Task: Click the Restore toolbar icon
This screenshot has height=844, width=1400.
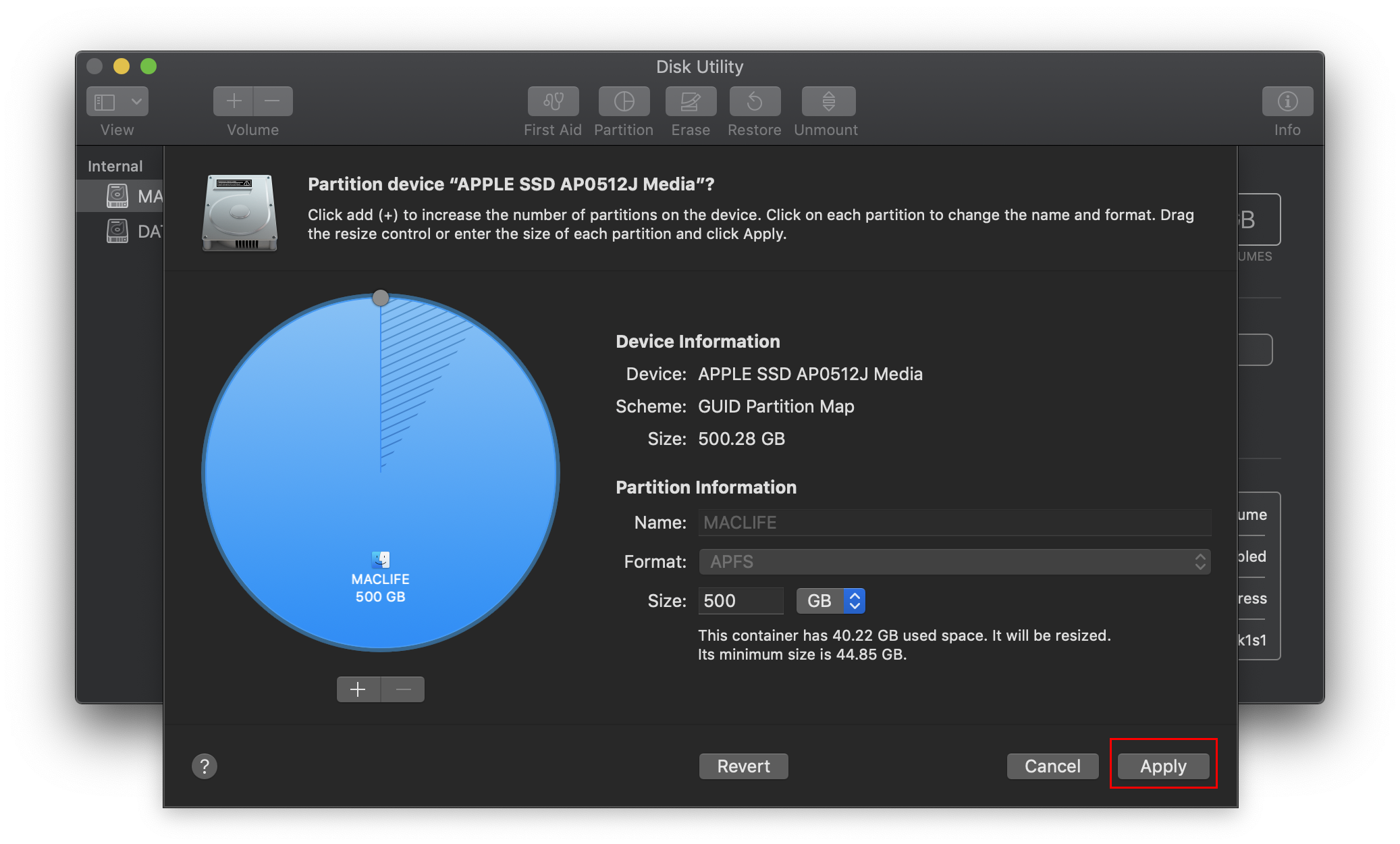Action: pyautogui.click(x=755, y=101)
